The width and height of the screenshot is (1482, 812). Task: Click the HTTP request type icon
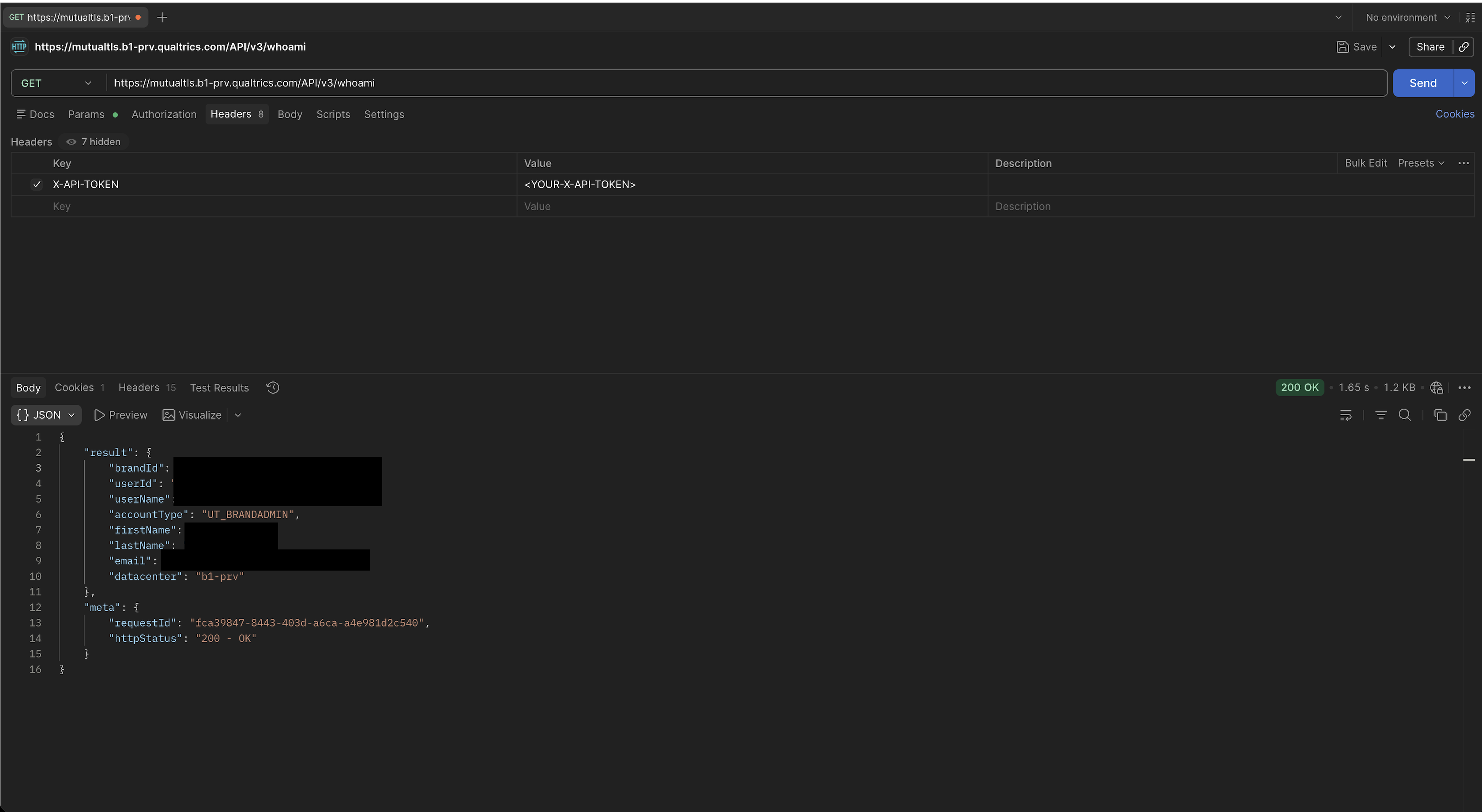pos(19,47)
